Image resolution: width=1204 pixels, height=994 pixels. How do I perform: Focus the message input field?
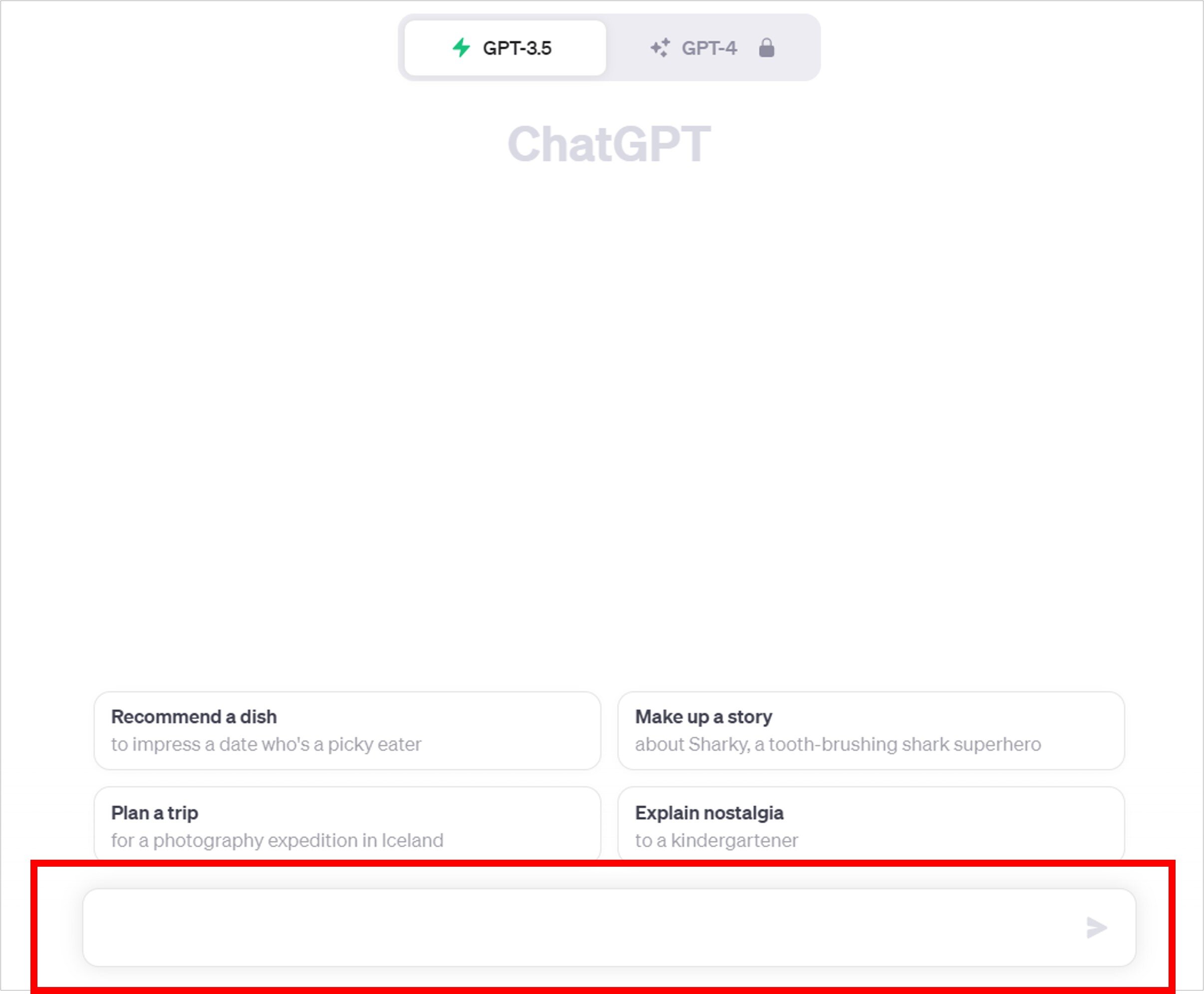click(x=609, y=928)
